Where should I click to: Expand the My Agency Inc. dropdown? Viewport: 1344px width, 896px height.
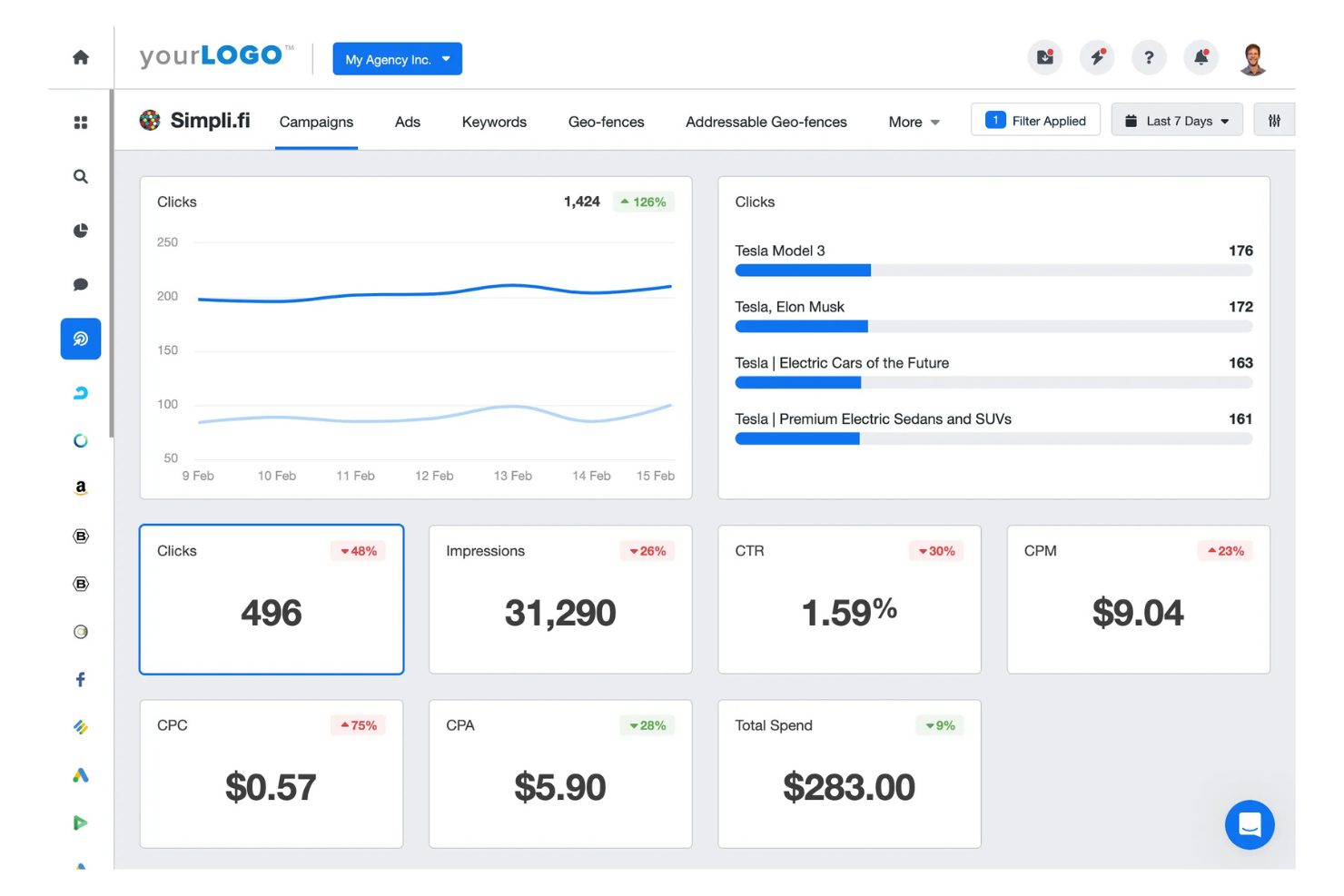397,58
